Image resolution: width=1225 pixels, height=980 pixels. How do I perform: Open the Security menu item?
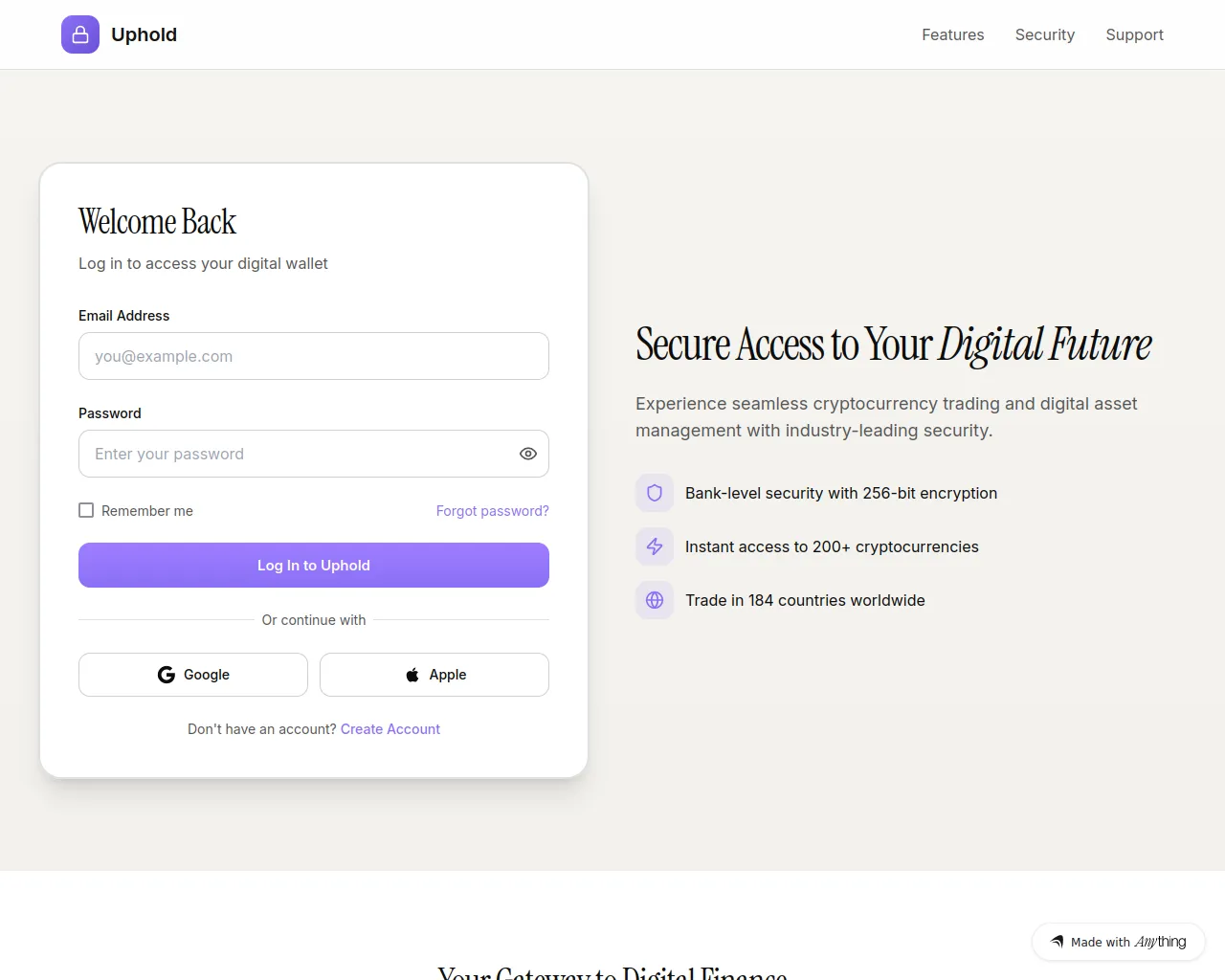(1044, 34)
